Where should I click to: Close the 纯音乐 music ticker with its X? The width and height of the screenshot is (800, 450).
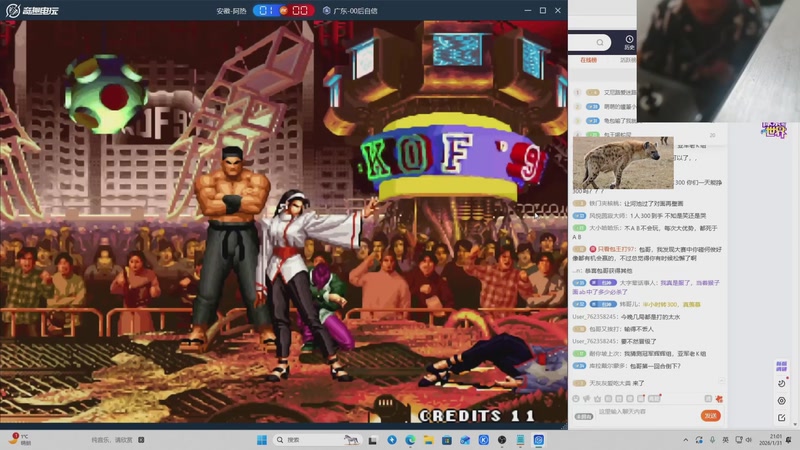coord(141,440)
